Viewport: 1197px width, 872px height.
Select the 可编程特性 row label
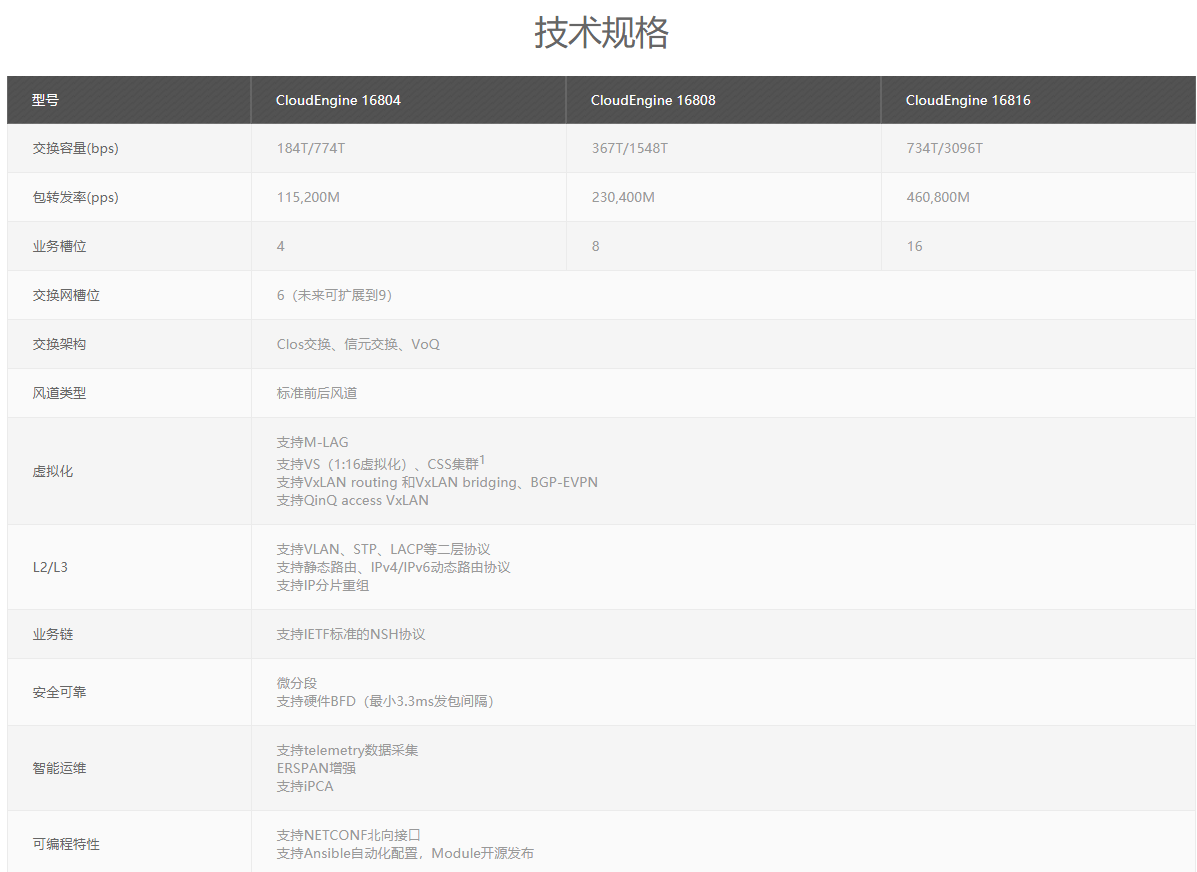click(66, 844)
